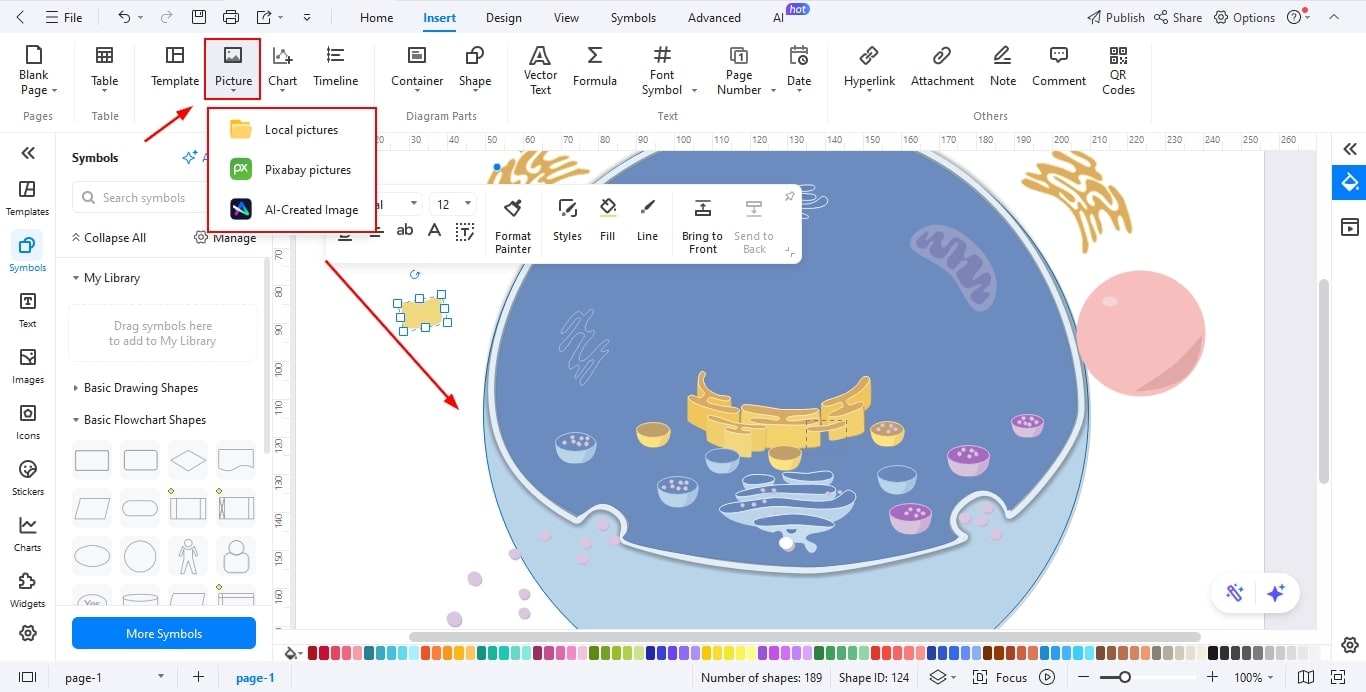Collapse the left sidebar with double chevron
Viewport: 1366px width, 692px height.
28,153
